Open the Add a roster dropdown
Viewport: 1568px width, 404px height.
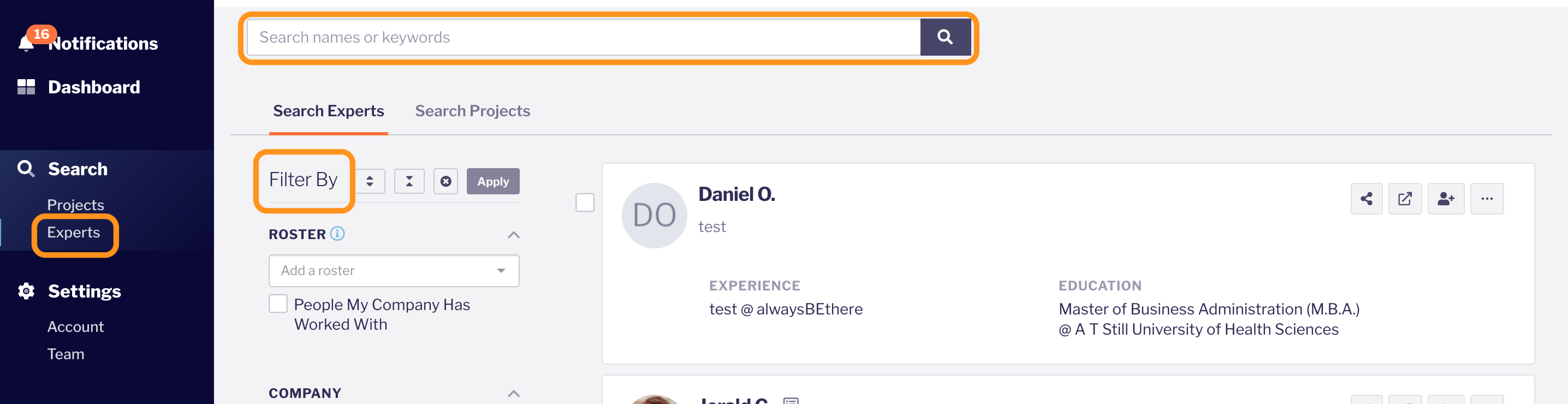tap(394, 271)
